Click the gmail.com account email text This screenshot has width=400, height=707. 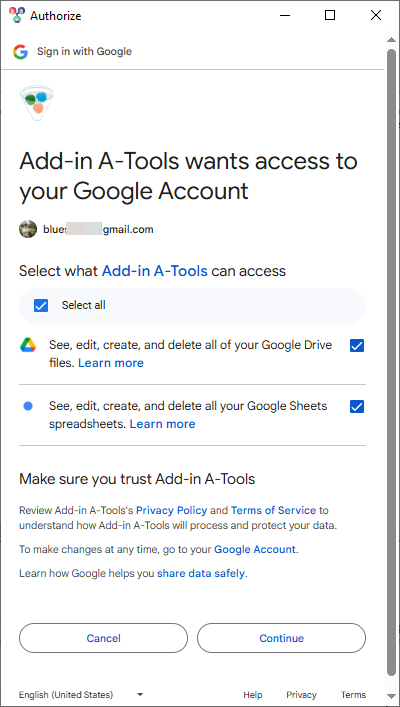[98, 230]
